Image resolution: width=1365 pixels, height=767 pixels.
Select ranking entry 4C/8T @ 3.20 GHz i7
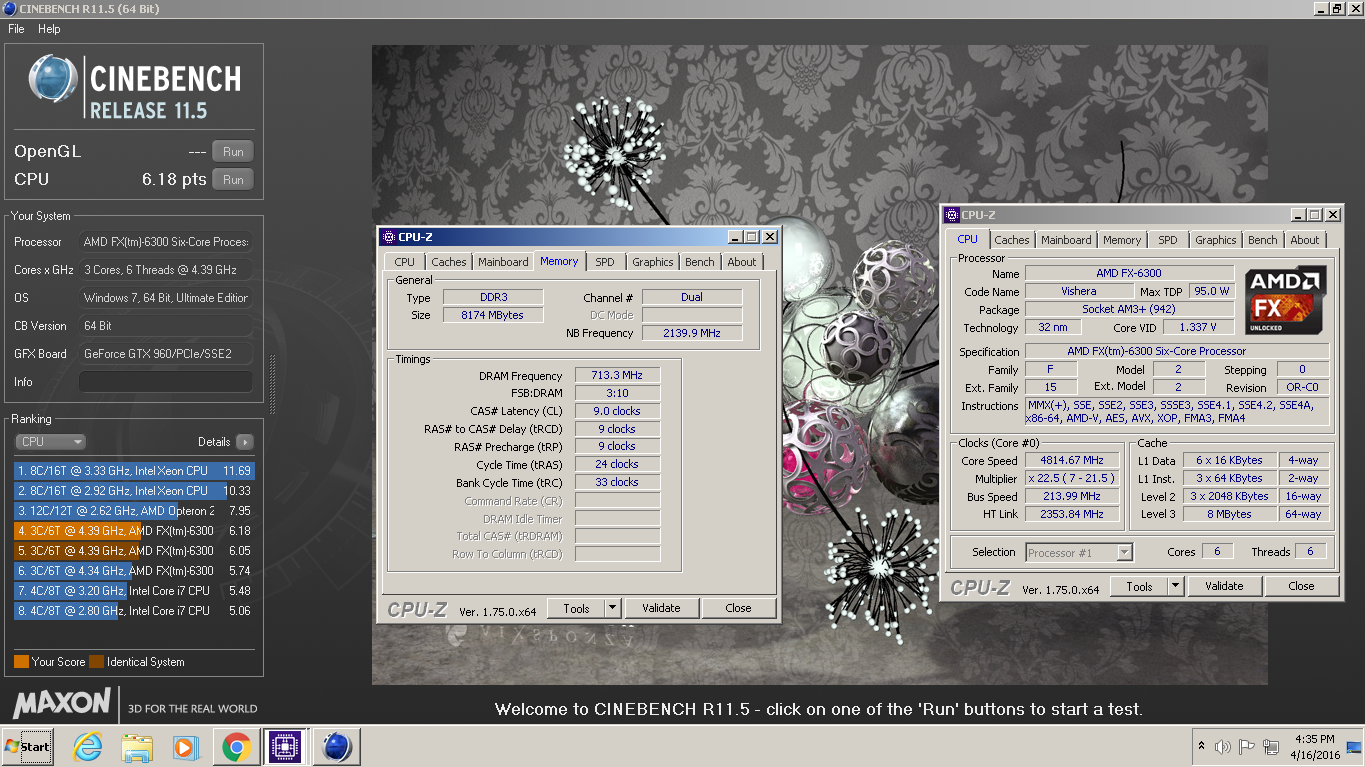click(134, 591)
